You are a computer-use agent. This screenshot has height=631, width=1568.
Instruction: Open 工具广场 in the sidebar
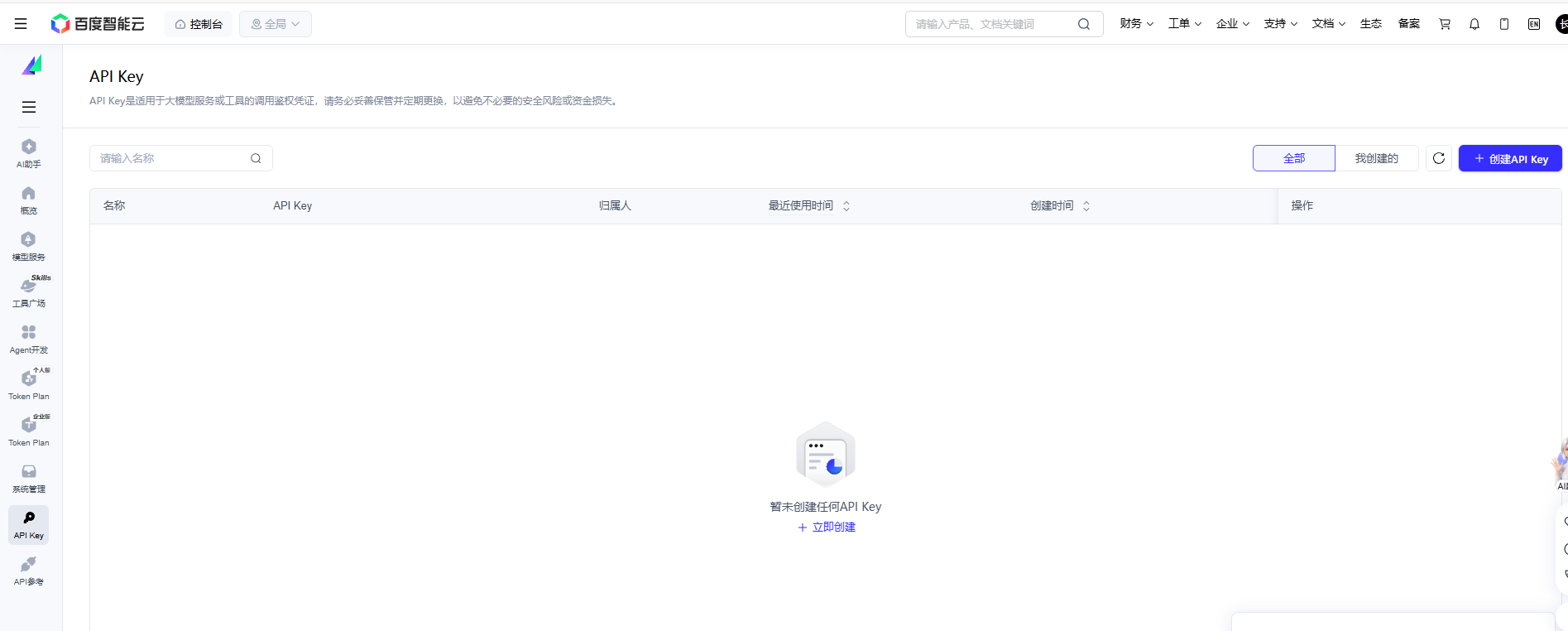[x=29, y=293]
